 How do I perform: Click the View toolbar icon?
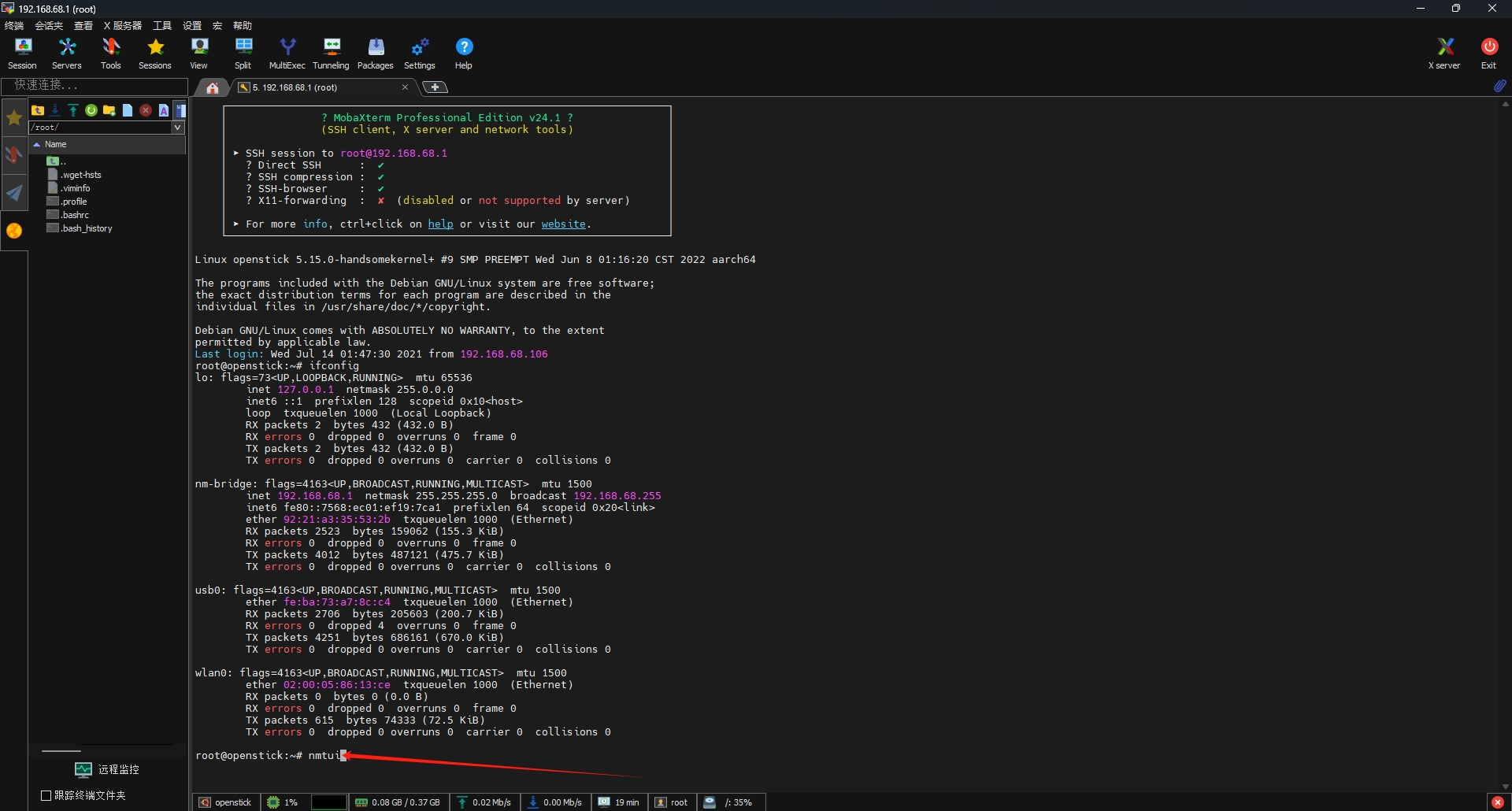(x=199, y=54)
